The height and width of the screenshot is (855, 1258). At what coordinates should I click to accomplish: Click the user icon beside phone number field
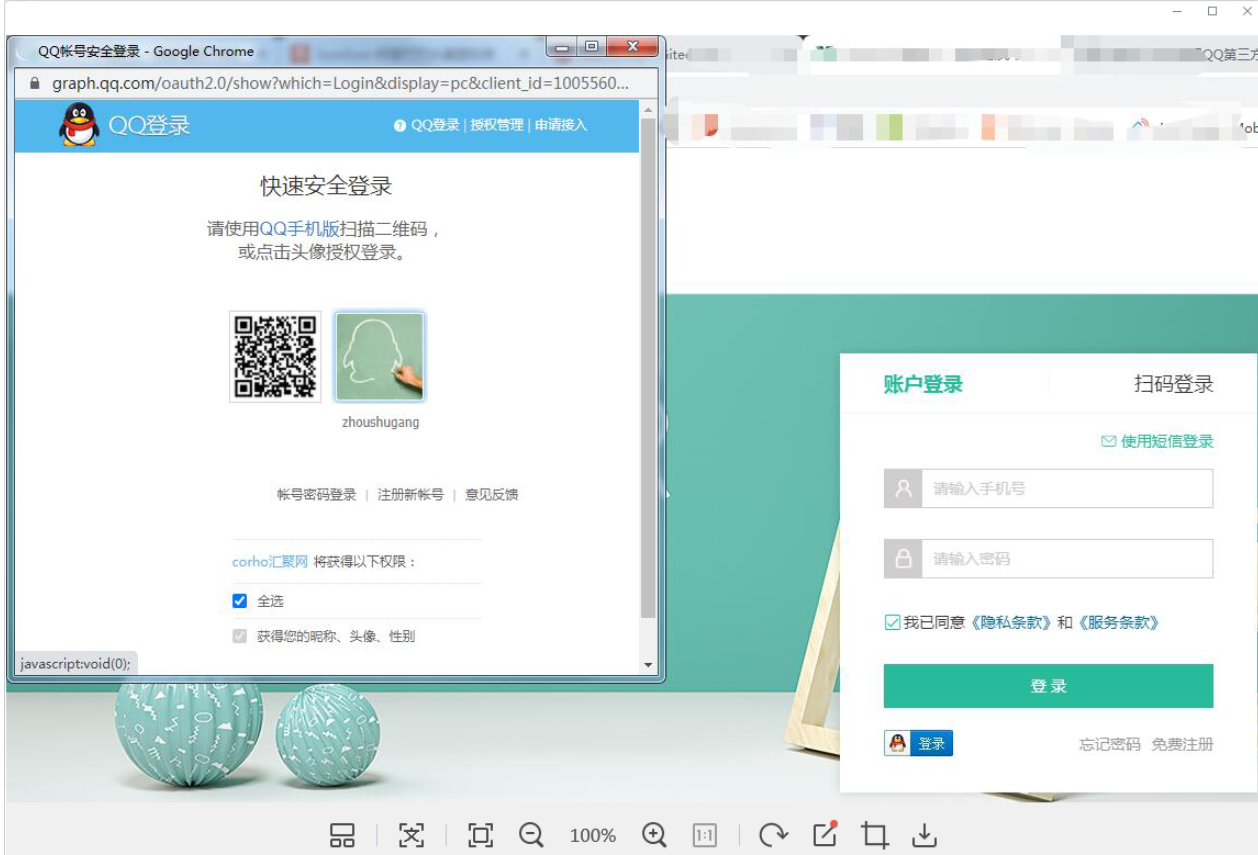click(903, 489)
